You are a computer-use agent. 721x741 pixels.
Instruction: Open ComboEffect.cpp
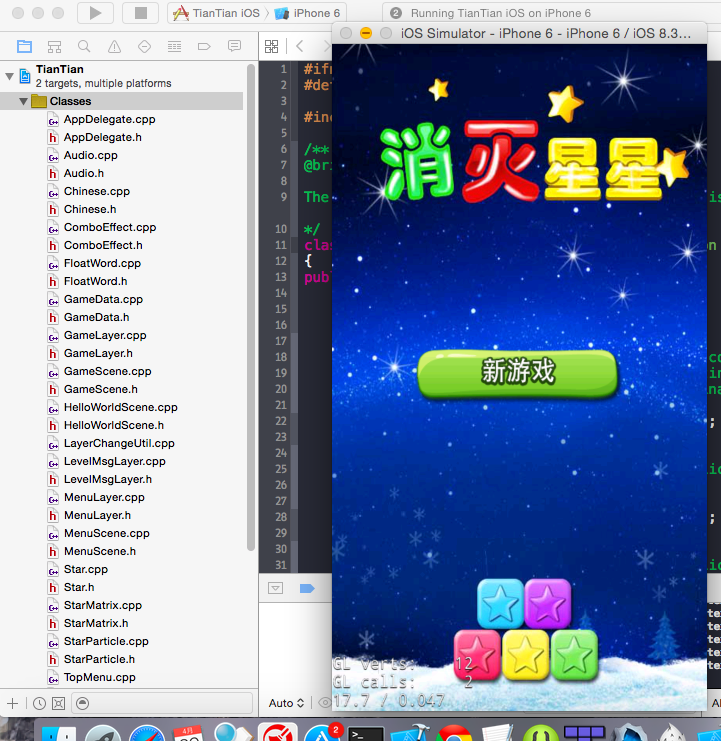pyautogui.click(x=110, y=227)
